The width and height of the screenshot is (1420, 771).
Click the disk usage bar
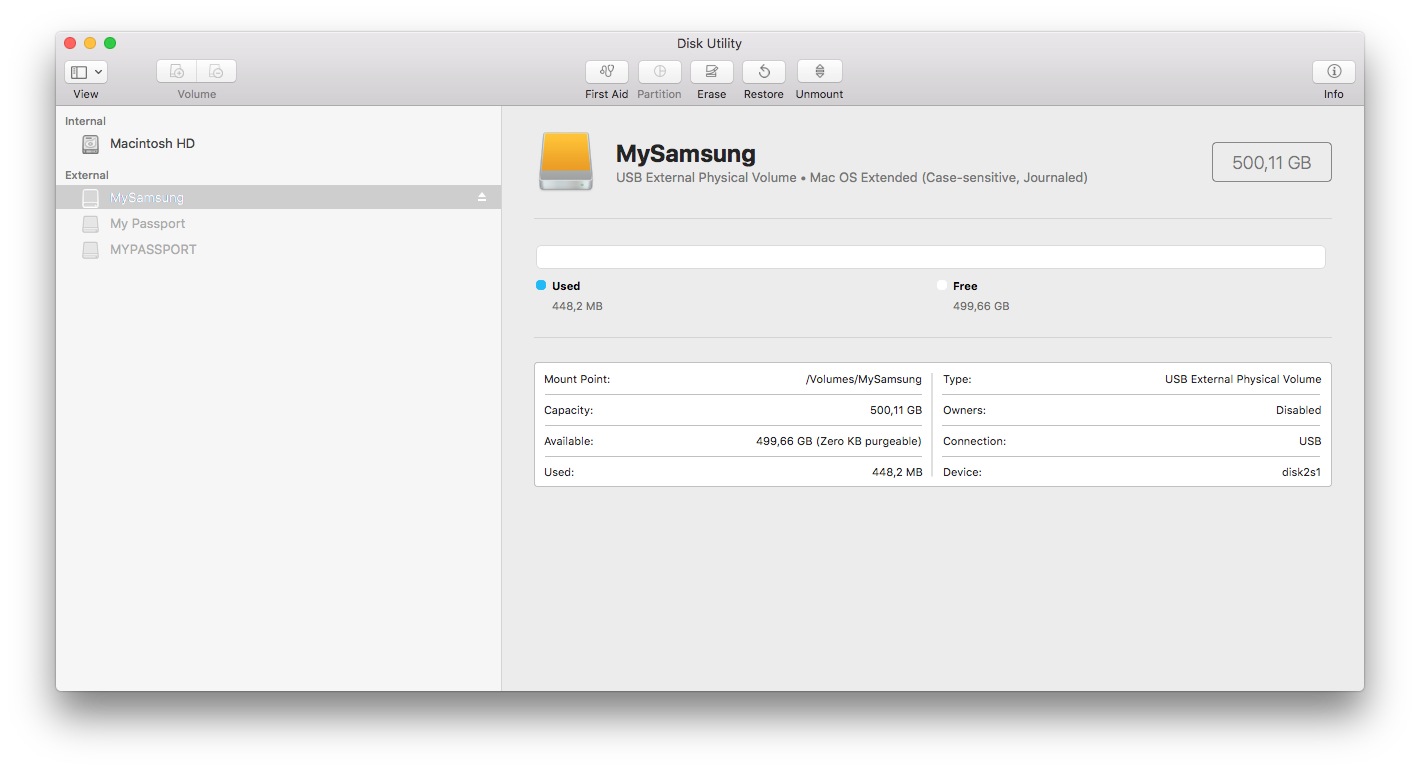click(931, 257)
